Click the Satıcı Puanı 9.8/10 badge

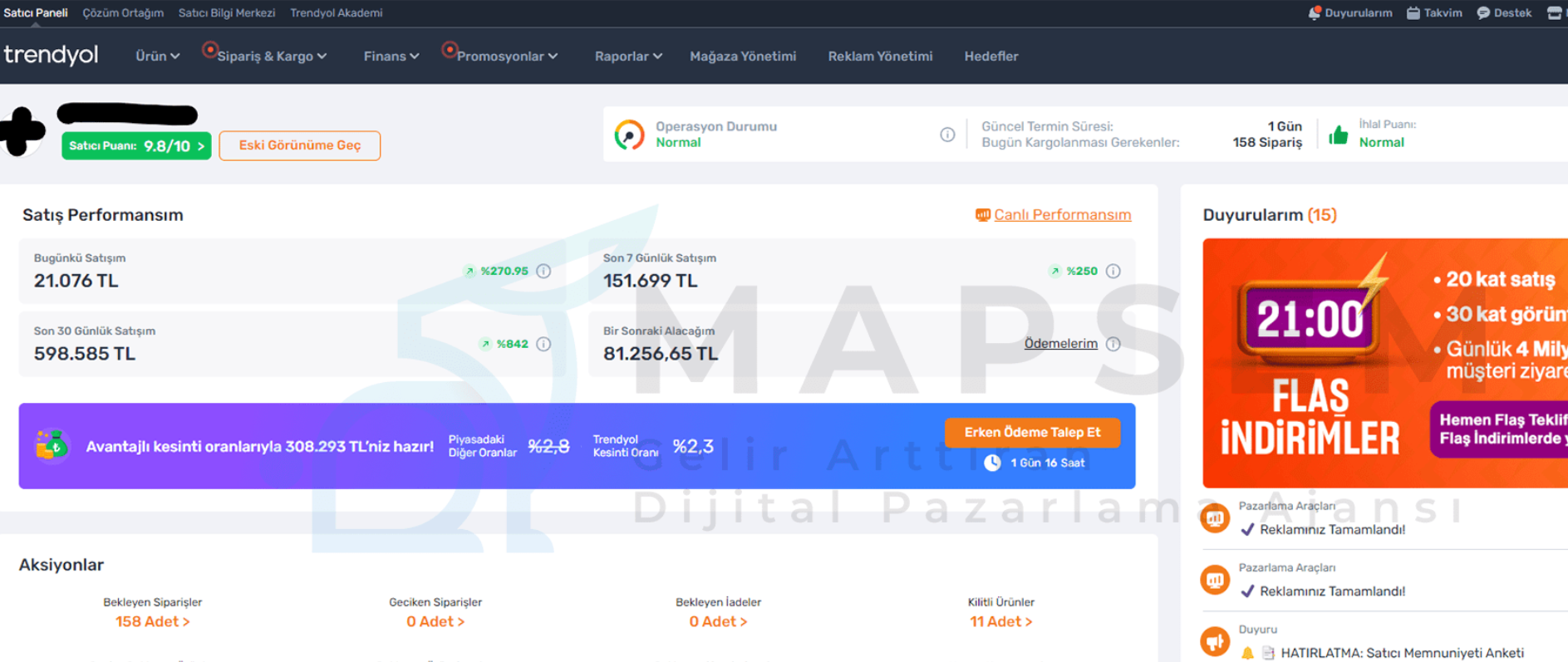[x=136, y=145]
